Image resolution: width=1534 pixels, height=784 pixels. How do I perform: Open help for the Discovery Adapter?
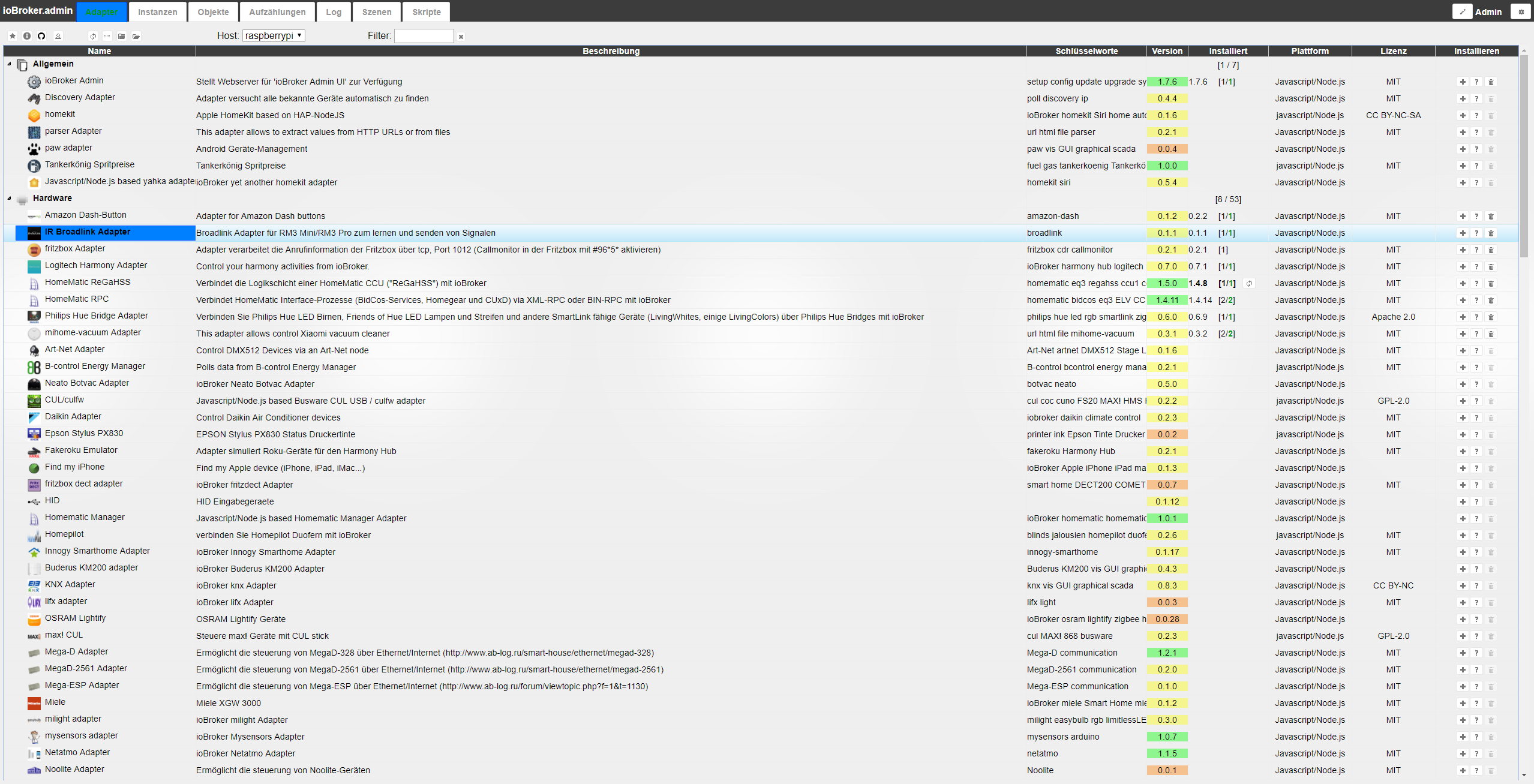[1476, 98]
